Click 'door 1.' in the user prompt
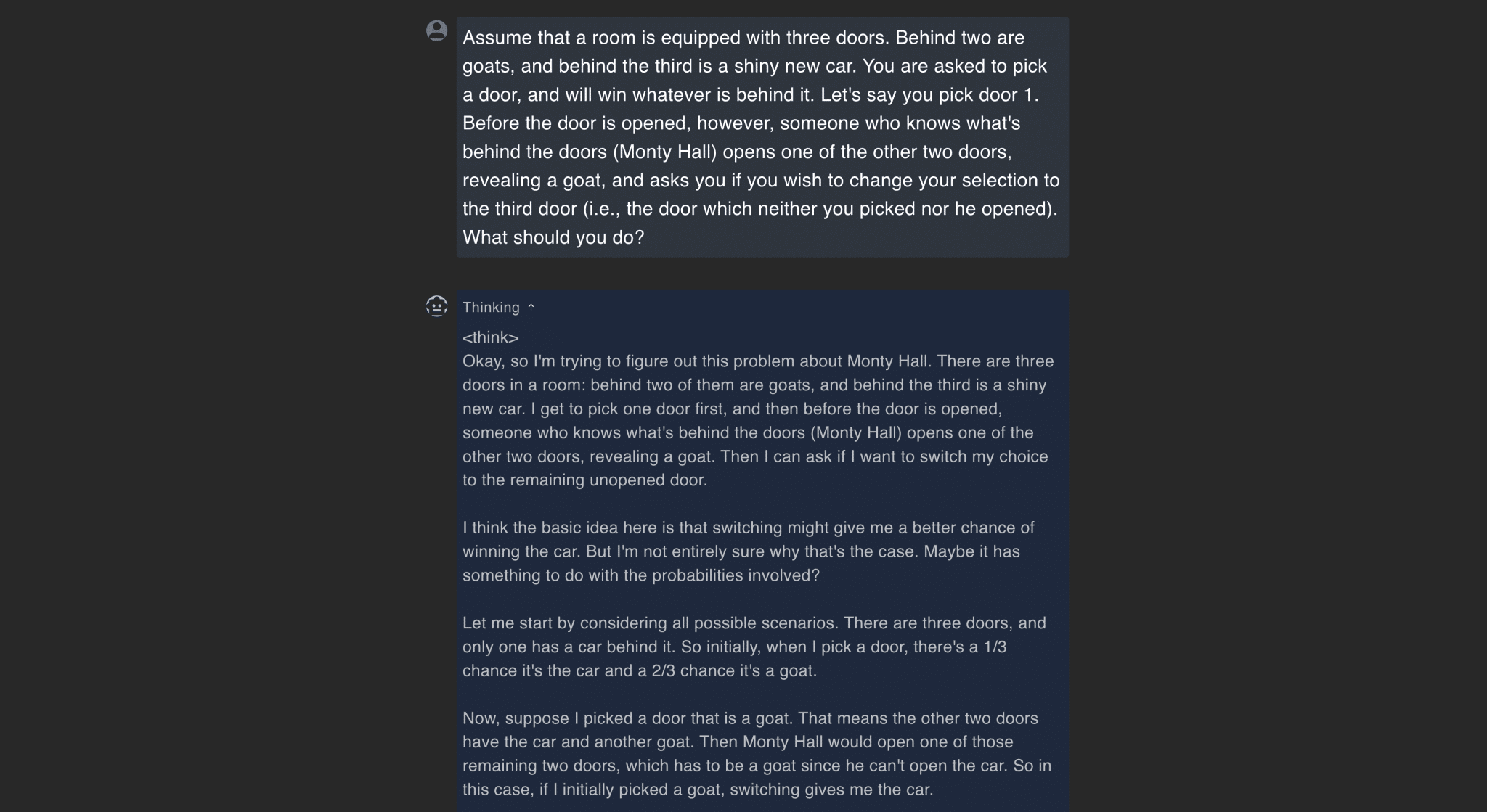 (1009, 95)
